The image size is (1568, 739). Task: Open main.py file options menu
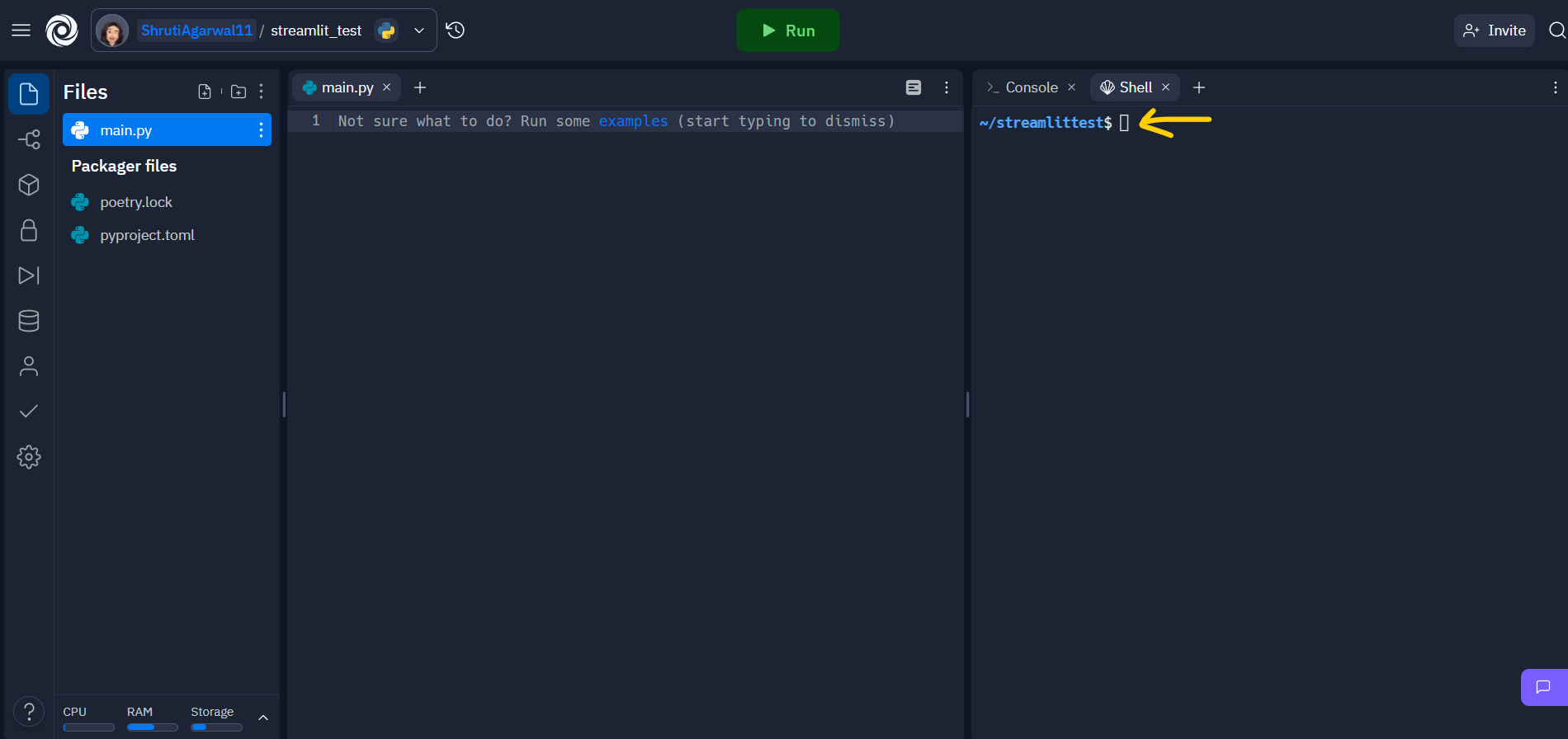(261, 130)
